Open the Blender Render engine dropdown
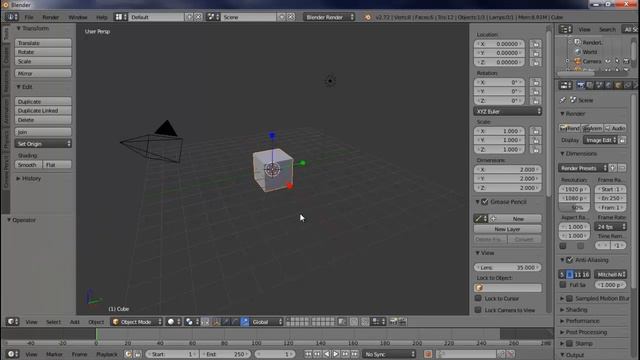The width and height of the screenshot is (640, 360). pos(329,17)
